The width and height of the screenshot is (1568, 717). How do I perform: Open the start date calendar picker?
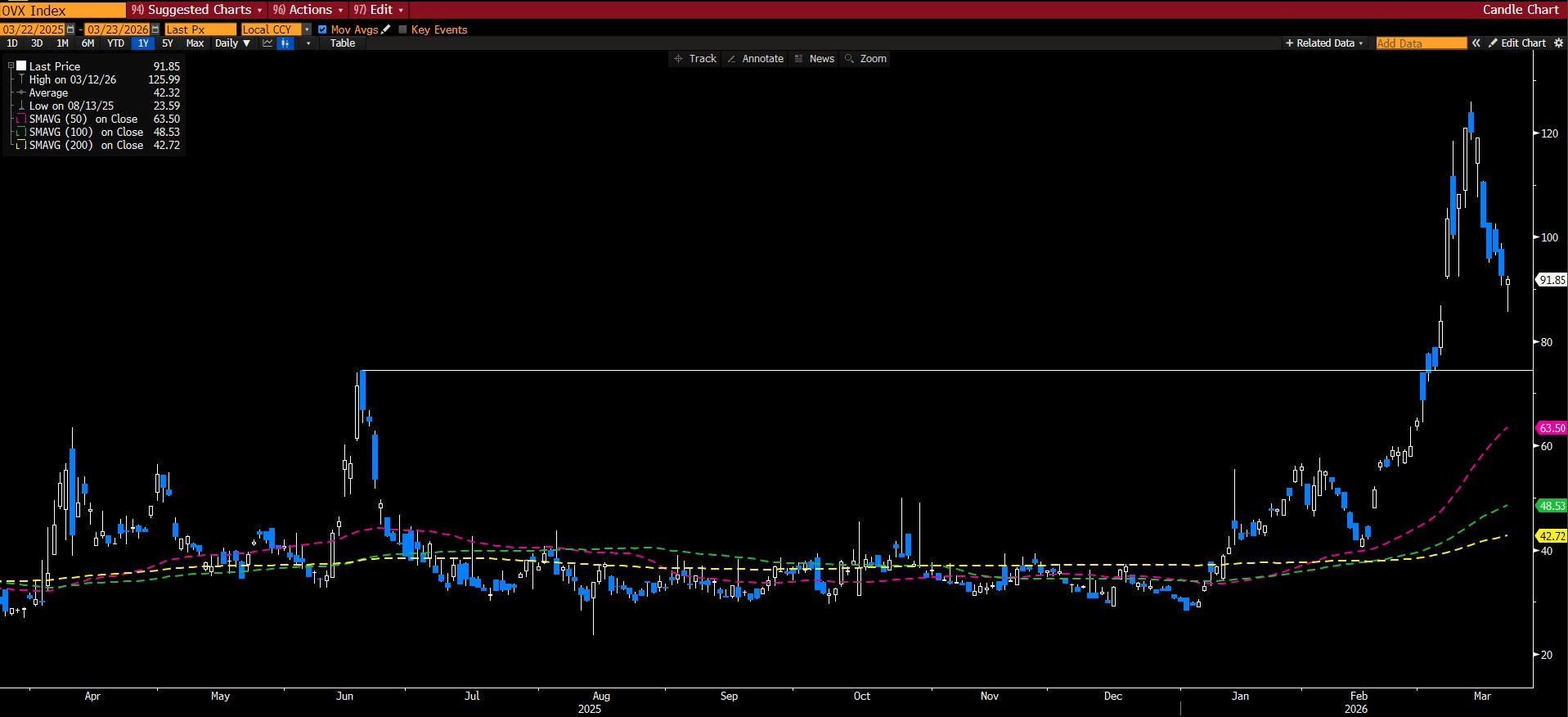pyautogui.click(x=70, y=29)
